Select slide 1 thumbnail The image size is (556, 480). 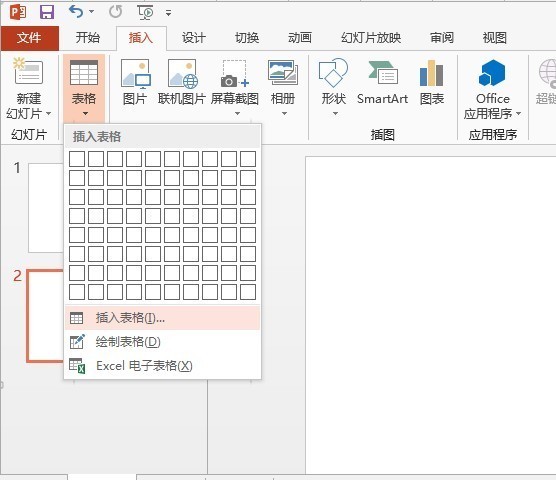(46, 208)
